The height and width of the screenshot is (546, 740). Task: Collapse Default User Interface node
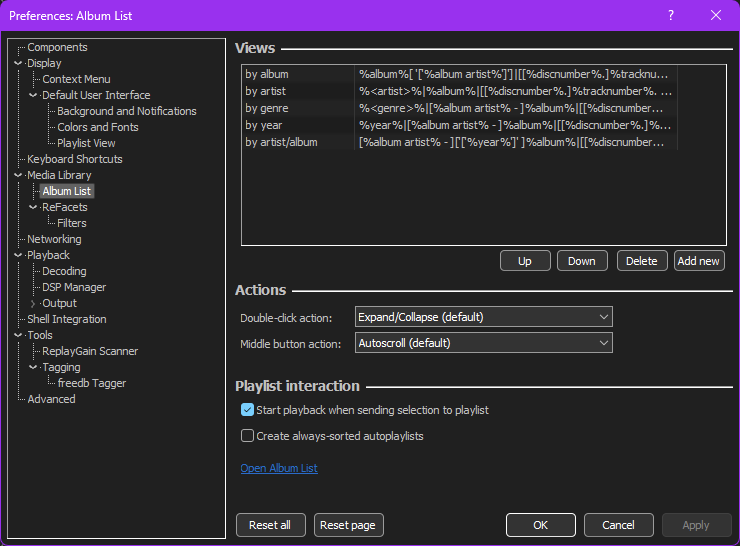[33, 95]
